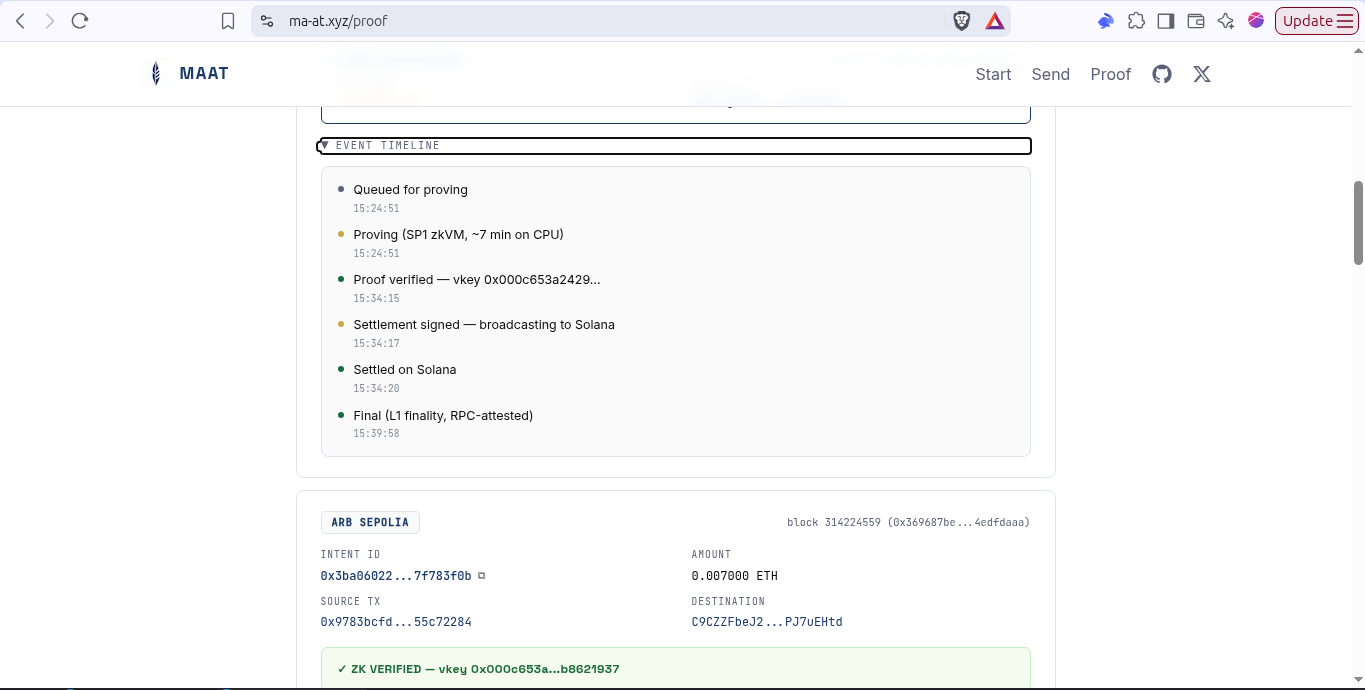The width and height of the screenshot is (1365, 690).
Task: Open intent ID 0x3ba06022...7f783f0b
Action: point(396,576)
